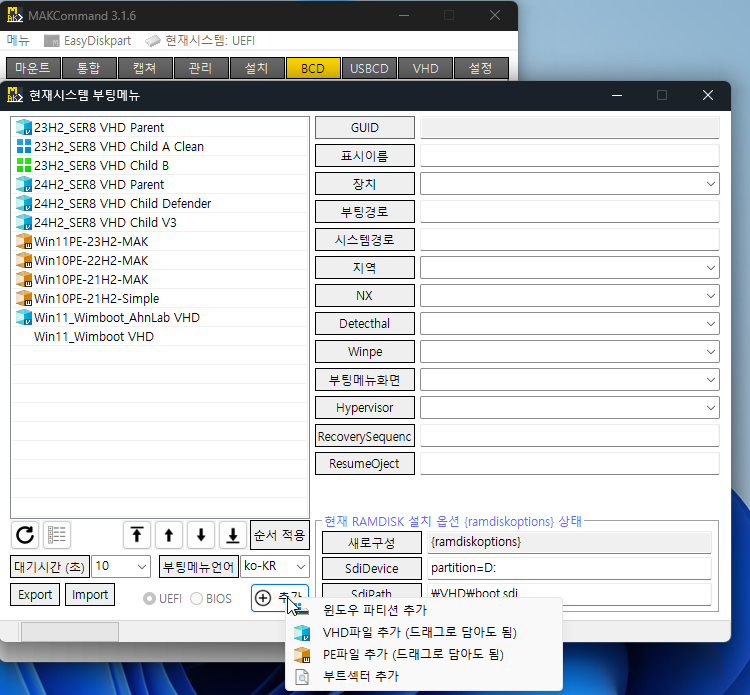Click the 새로구성 button
This screenshot has height=695, width=750.
click(372, 543)
